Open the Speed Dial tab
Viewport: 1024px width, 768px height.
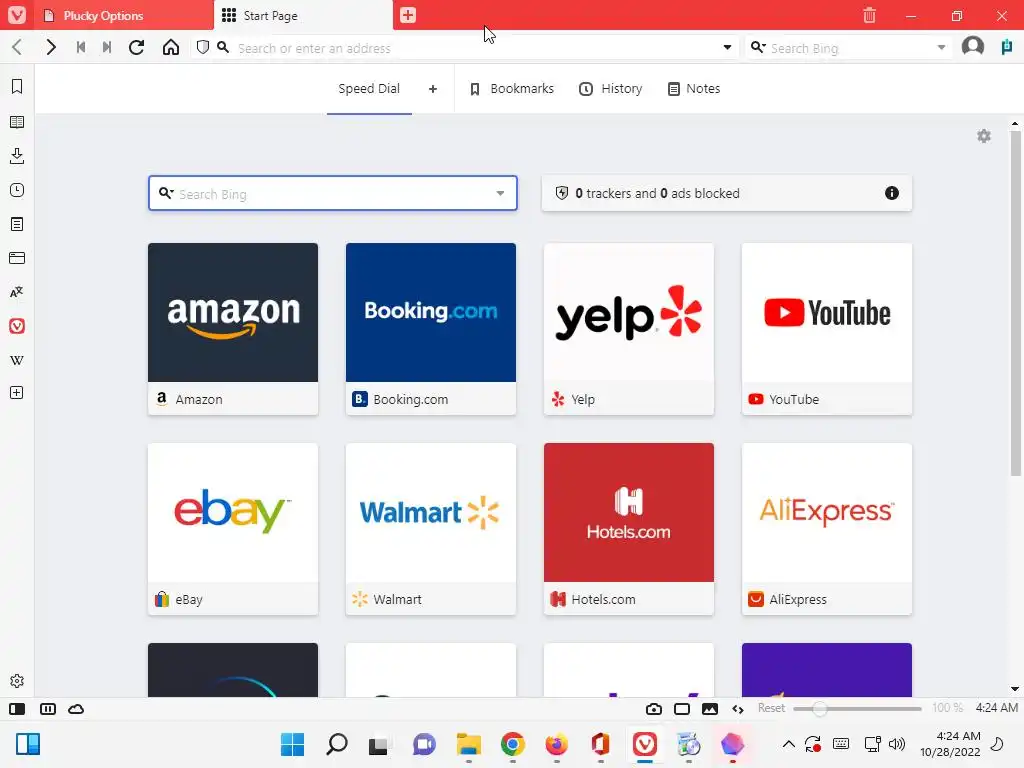pyautogui.click(x=369, y=89)
